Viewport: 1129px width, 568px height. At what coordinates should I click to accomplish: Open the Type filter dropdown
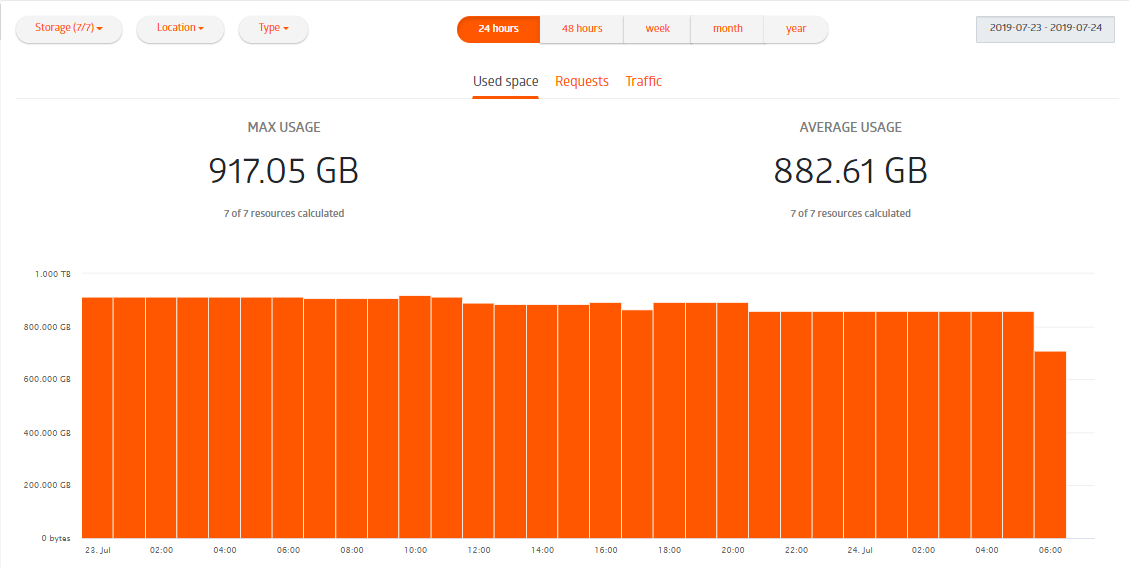pos(273,28)
